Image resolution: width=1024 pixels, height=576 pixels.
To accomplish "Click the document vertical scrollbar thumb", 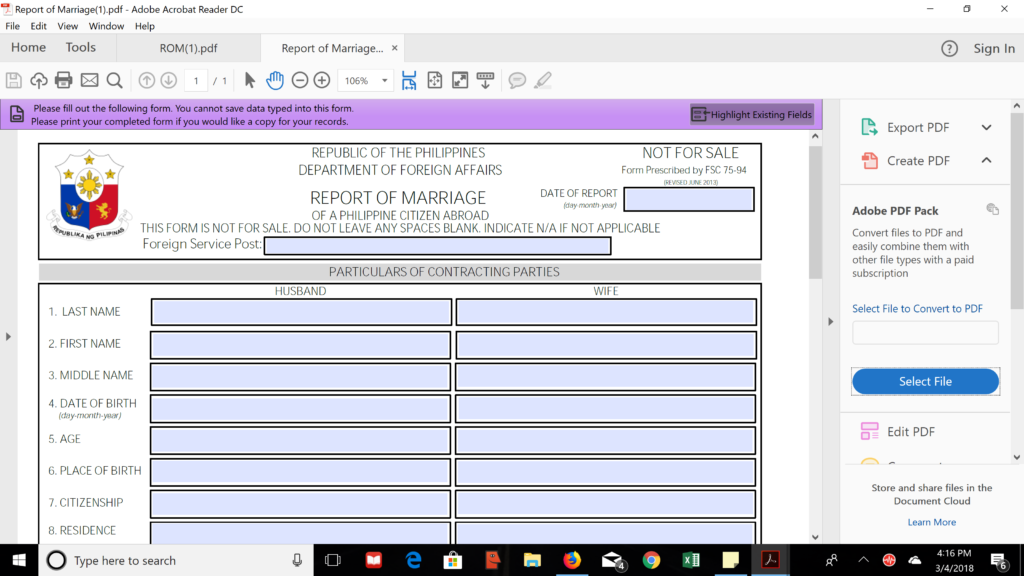I will (815, 212).
